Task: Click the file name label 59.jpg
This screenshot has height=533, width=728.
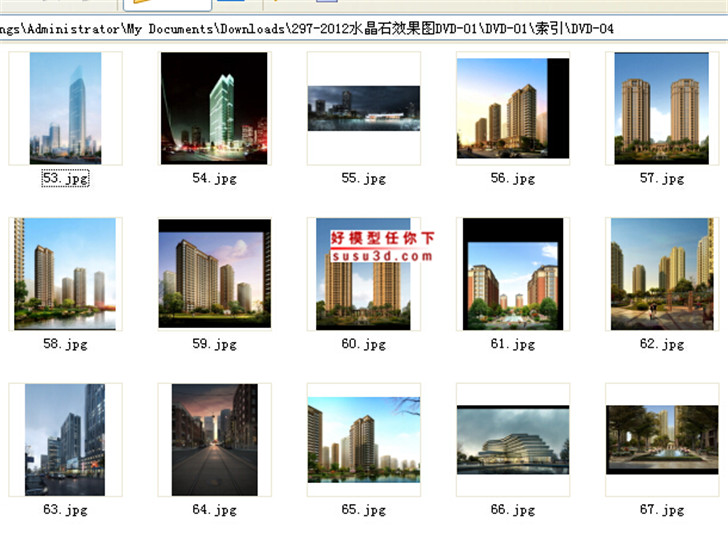Action: [214, 344]
